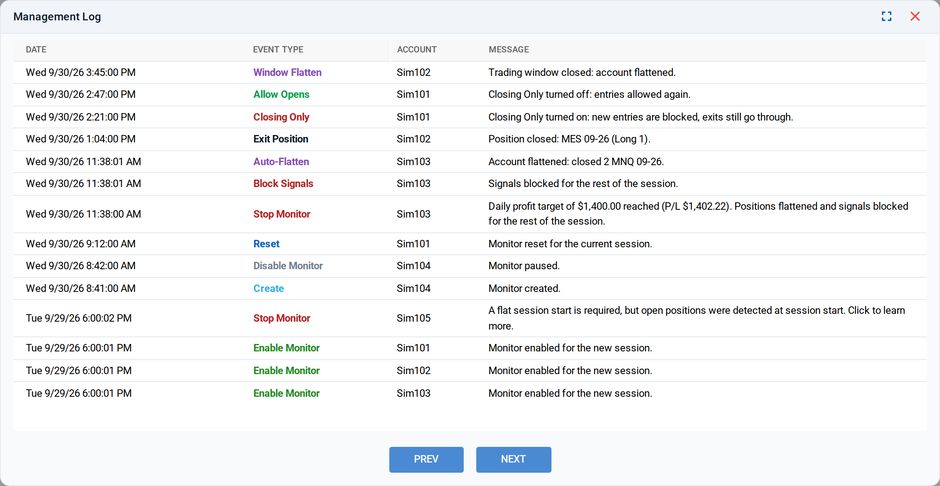Select the Stop Monitor event for Sim105
Image resolution: width=940 pixels, height=486 pixels.
pos(282,319)
